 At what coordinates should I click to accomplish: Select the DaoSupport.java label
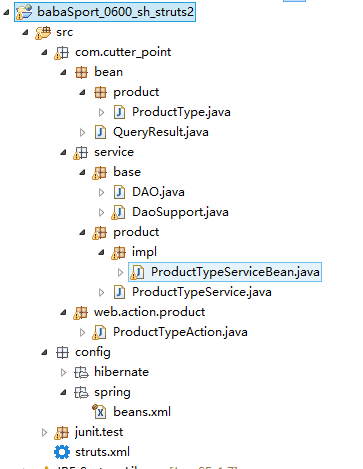click(x=180, y=213)
